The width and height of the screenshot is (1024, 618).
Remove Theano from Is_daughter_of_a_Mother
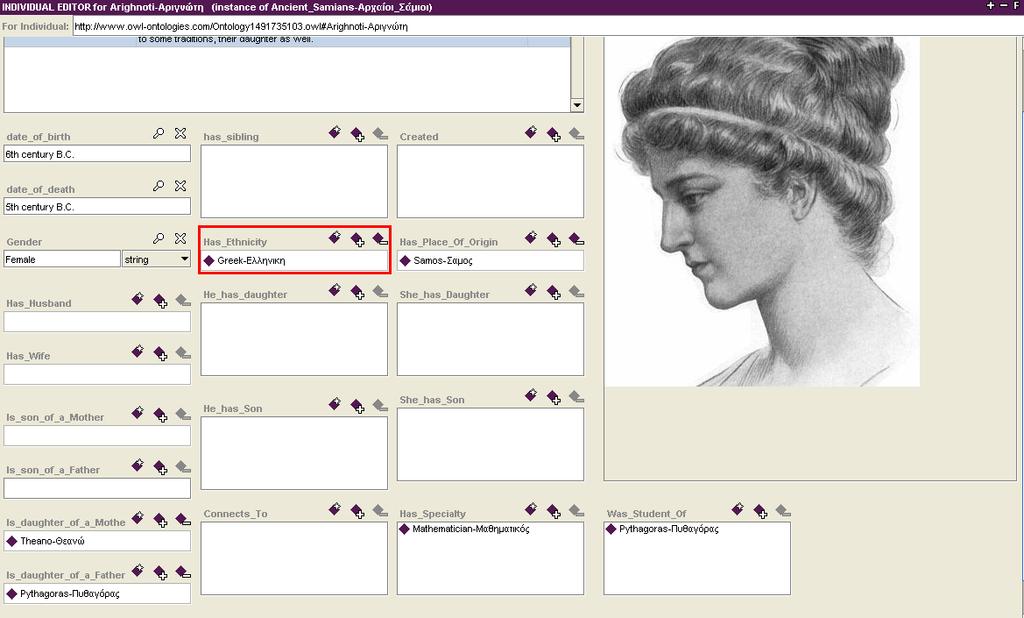point(184,519)
